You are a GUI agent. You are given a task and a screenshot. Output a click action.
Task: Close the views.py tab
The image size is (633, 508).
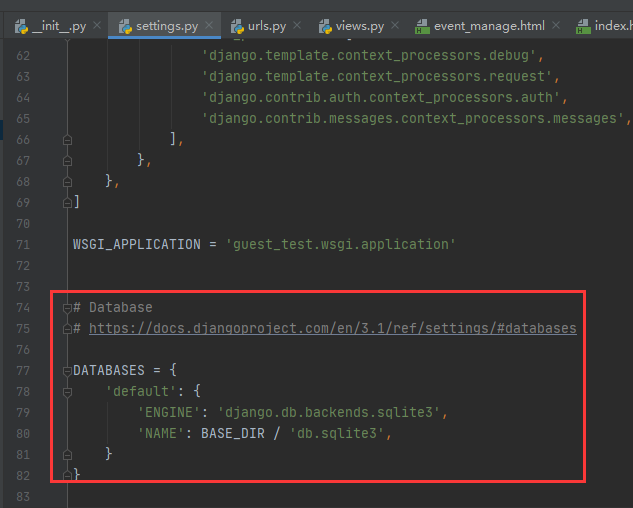395,25
